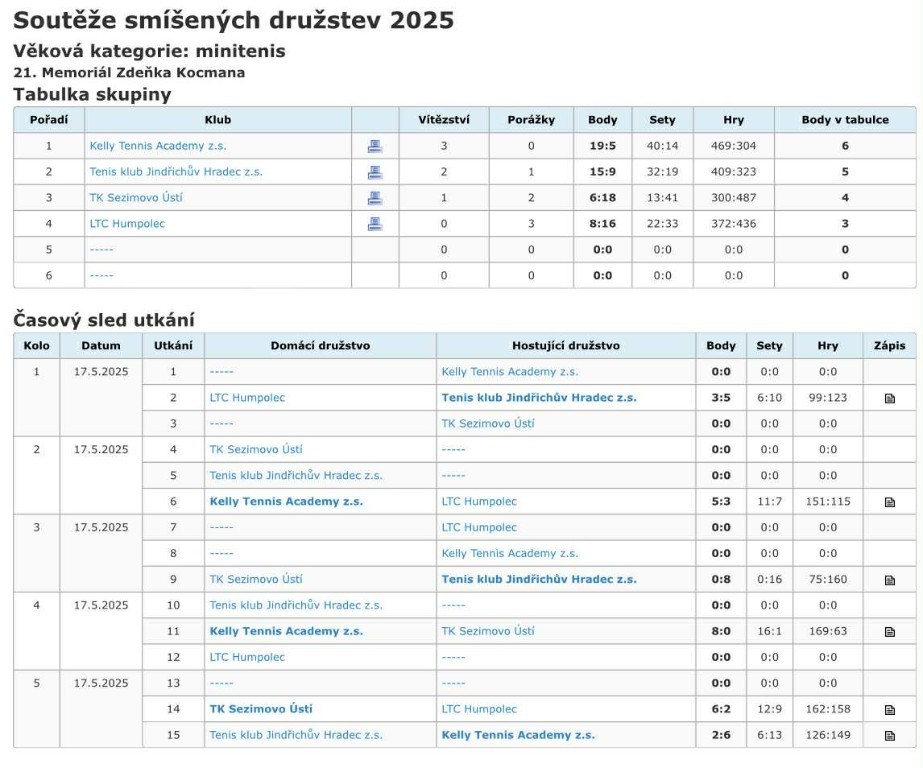
Task: Click the Datum column header
Action: [x=101, y=345]
